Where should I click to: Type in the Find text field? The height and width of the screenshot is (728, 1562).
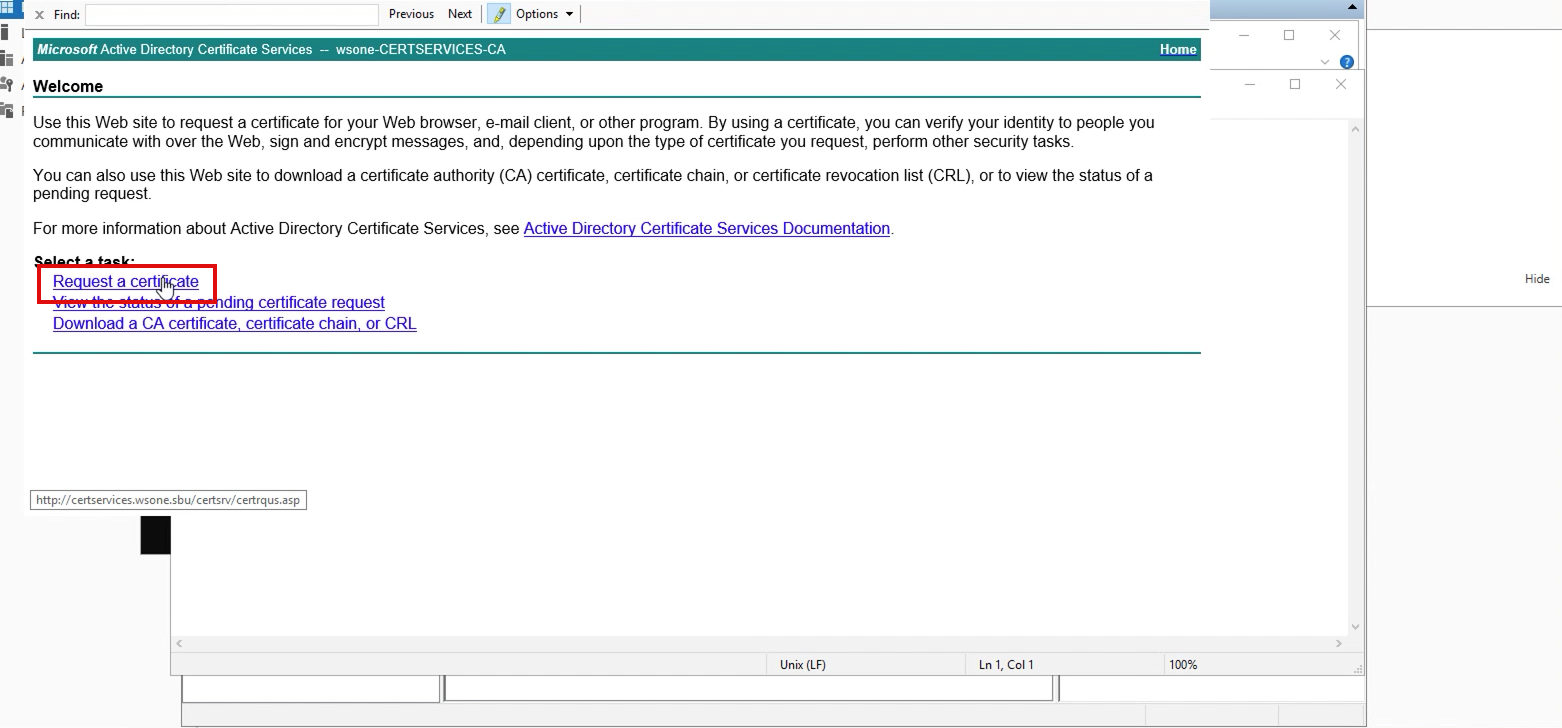click(231, 15)
